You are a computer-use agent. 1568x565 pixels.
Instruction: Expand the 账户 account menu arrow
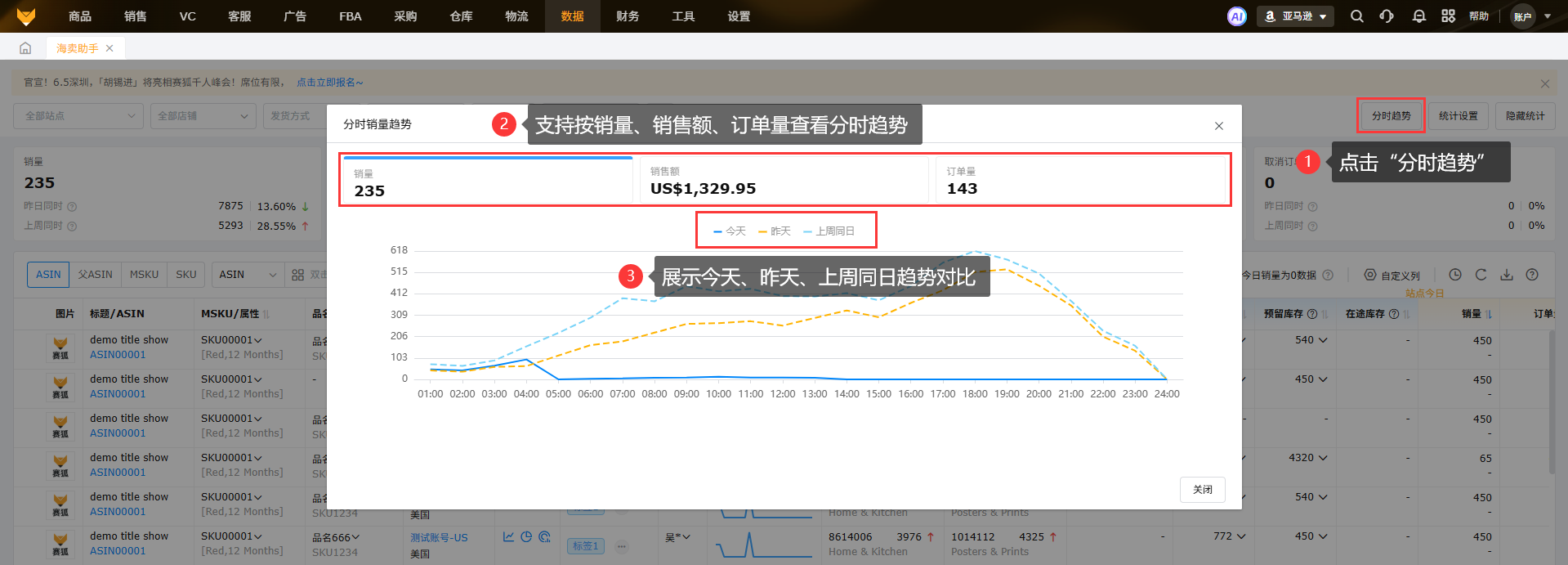pyautogui.click(x=1548, y=16)
